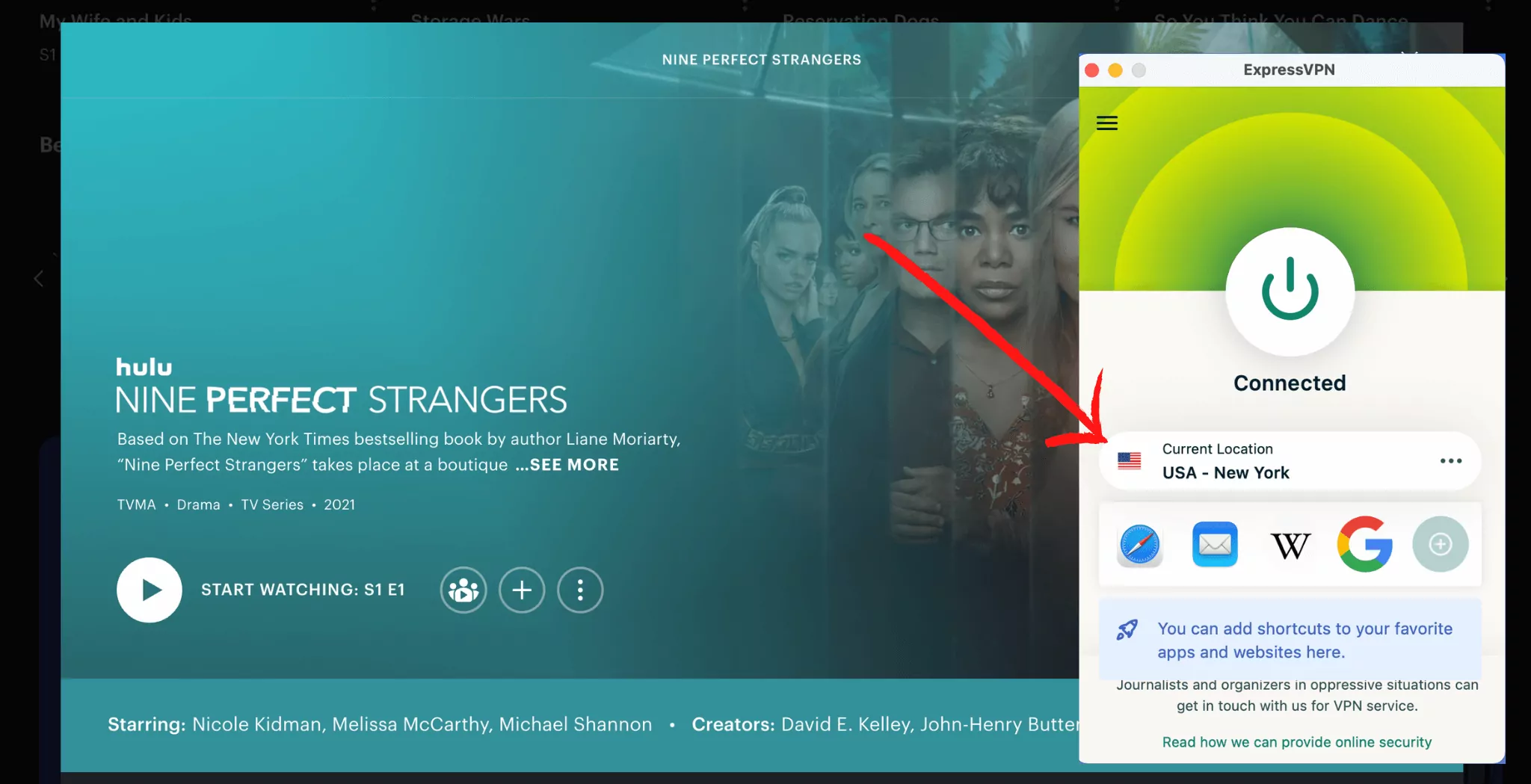Click 'Nicole Kidman' in Starring list
Image resolution: width=1531 pixels, height=784 pixels.
point(257,724)
